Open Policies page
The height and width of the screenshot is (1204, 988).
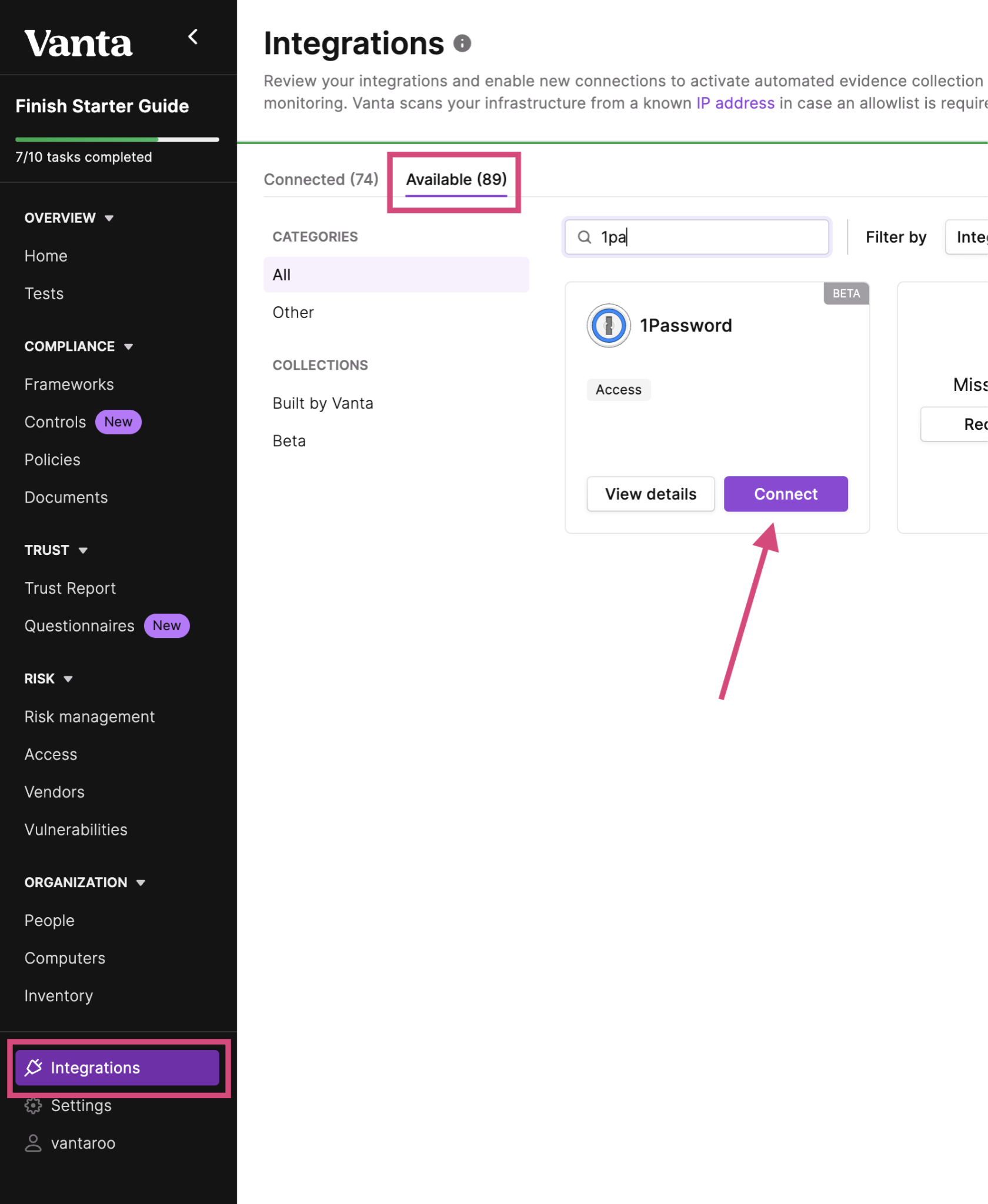click(x=52, y=460)
